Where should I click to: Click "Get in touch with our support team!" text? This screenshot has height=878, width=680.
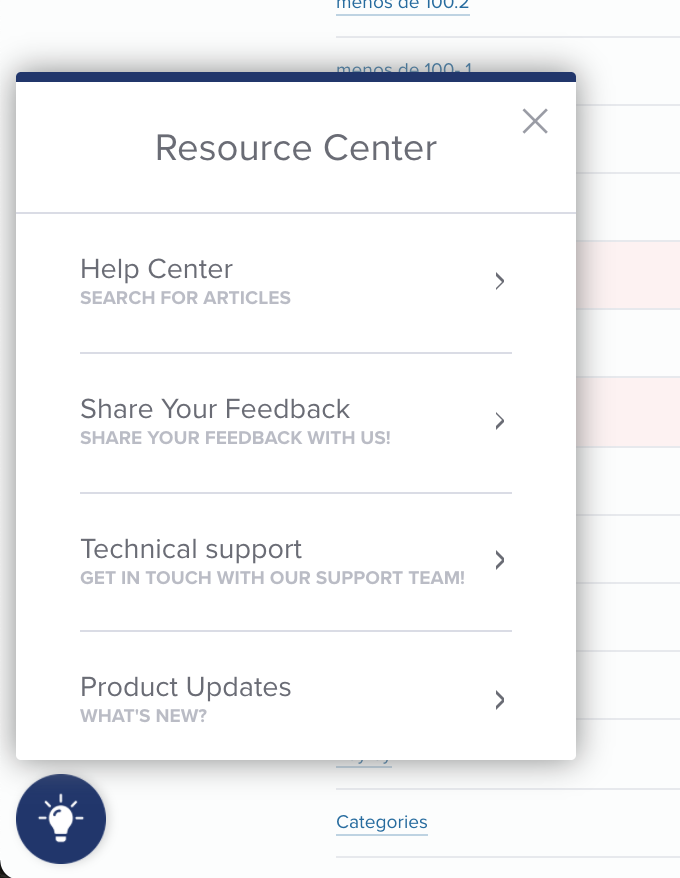(272, 578)
